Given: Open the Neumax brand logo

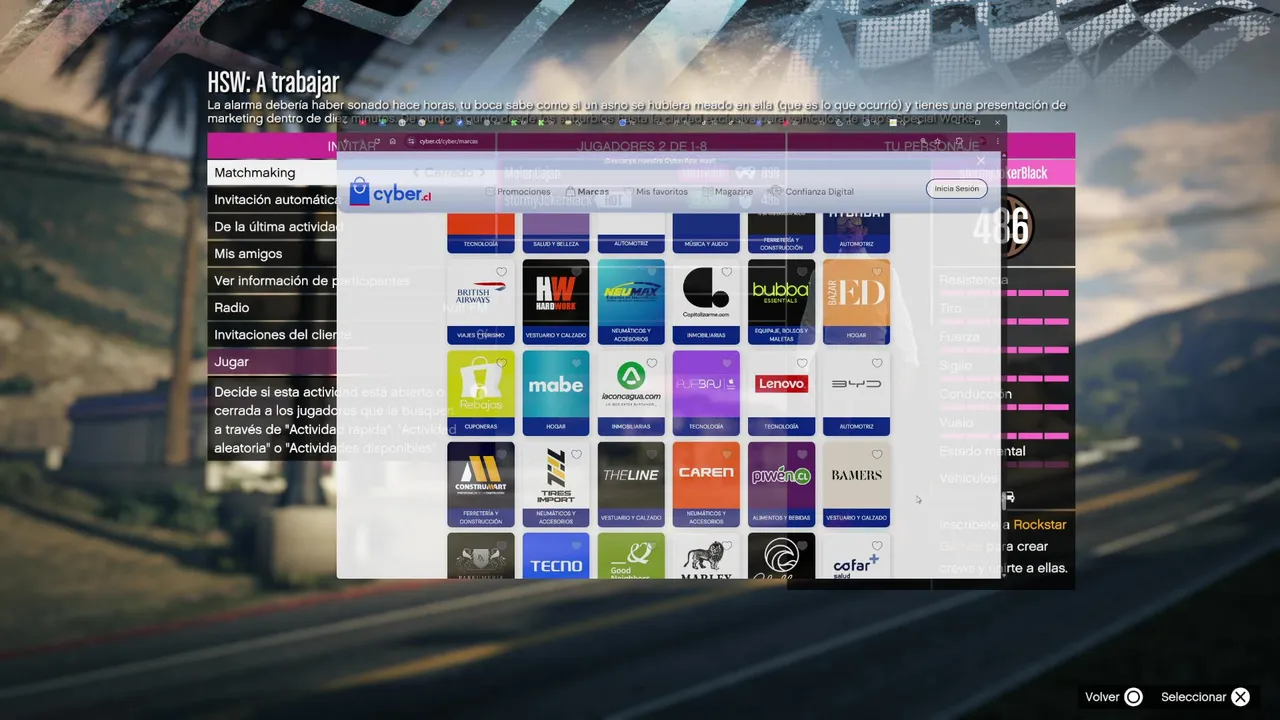Looking at the screenshot, I should [x=631, y=292].
